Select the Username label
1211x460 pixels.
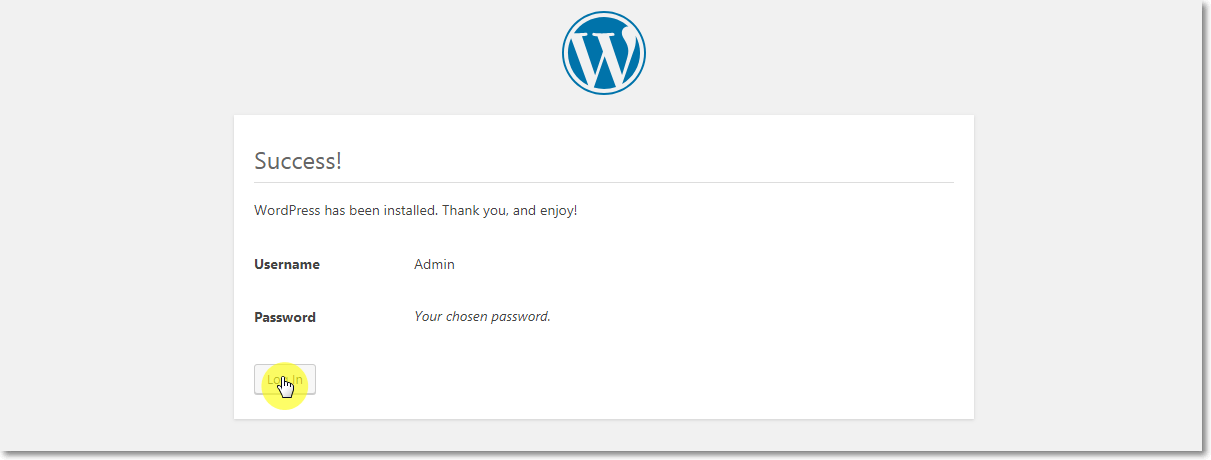click(x=287, y=265)
